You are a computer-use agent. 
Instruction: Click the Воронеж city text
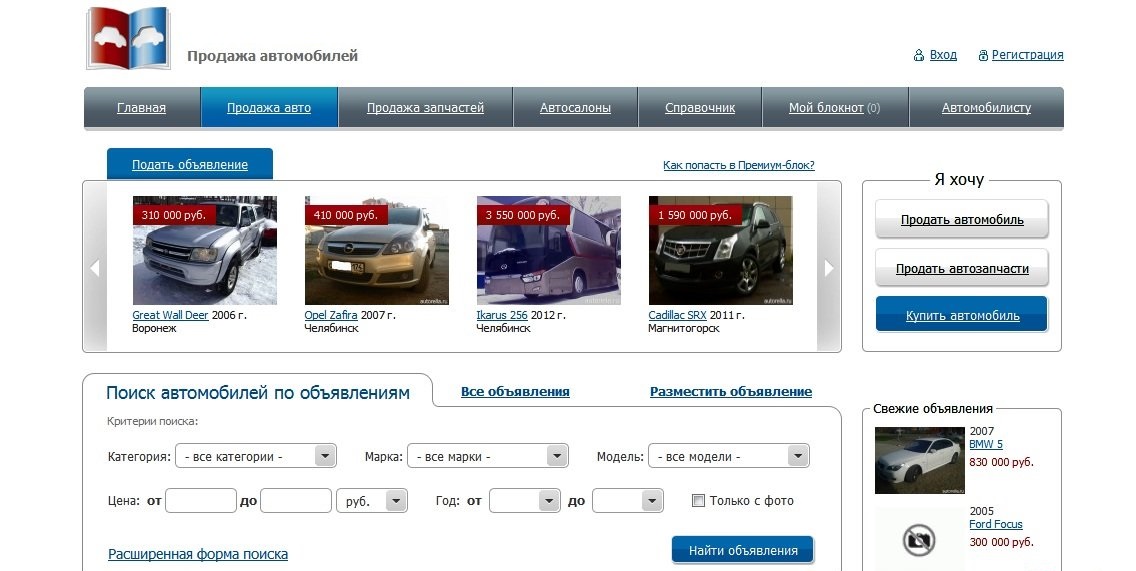click(154, 328)
